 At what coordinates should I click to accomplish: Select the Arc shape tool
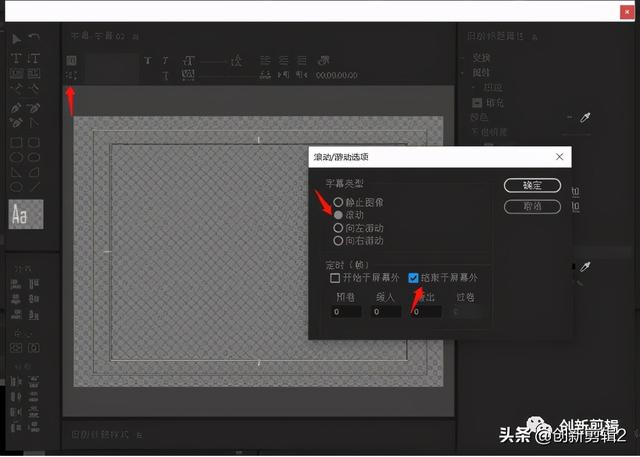[x=33, y=172]
